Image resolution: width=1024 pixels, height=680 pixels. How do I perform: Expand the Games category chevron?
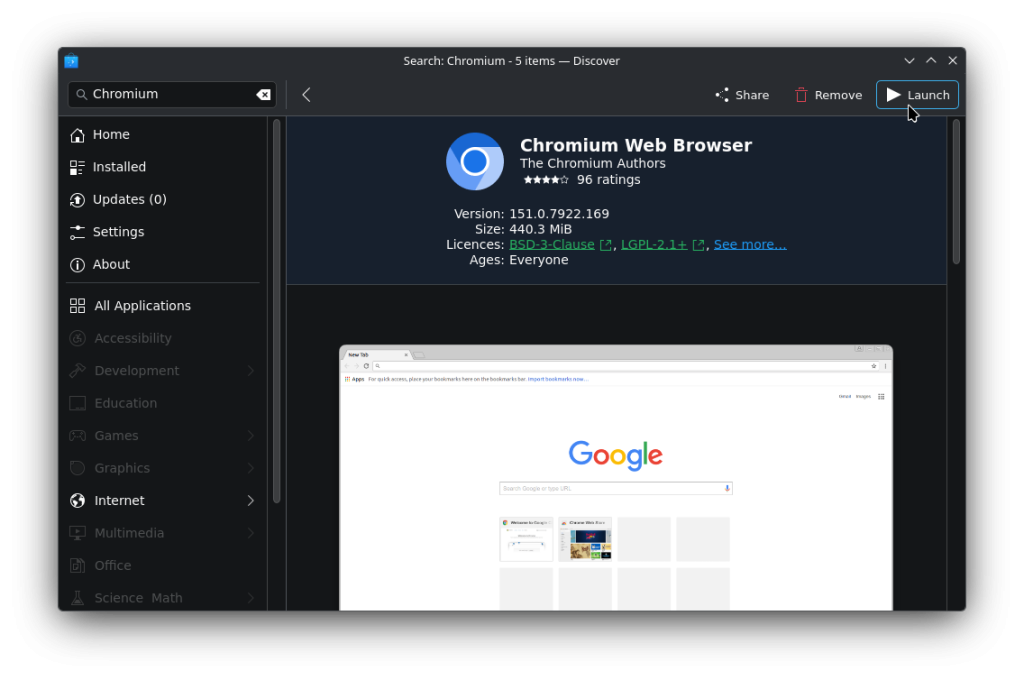point(251,436)
